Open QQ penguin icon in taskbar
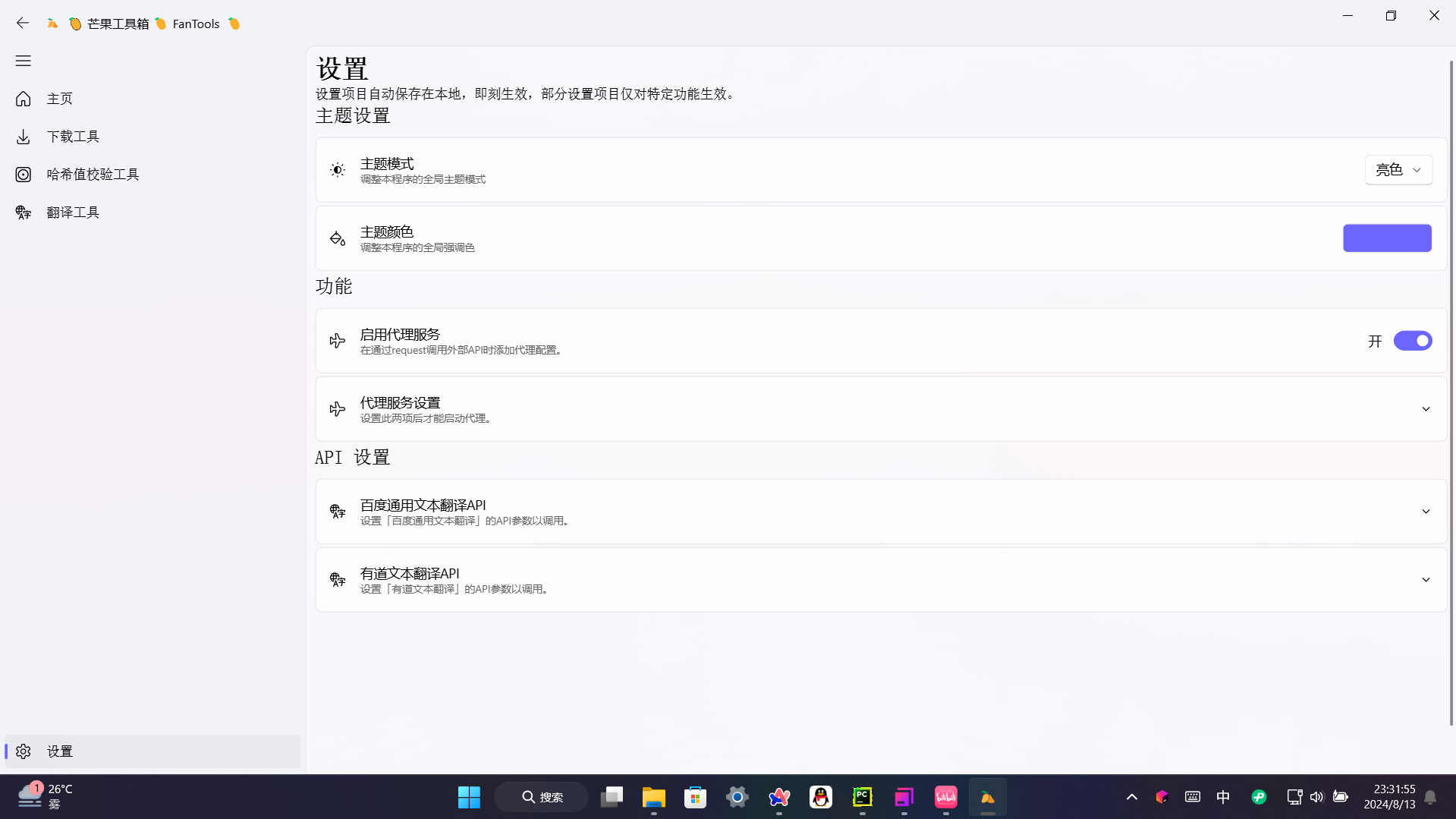The height and width of the screenshot is (819, 1456). [820, 797]
